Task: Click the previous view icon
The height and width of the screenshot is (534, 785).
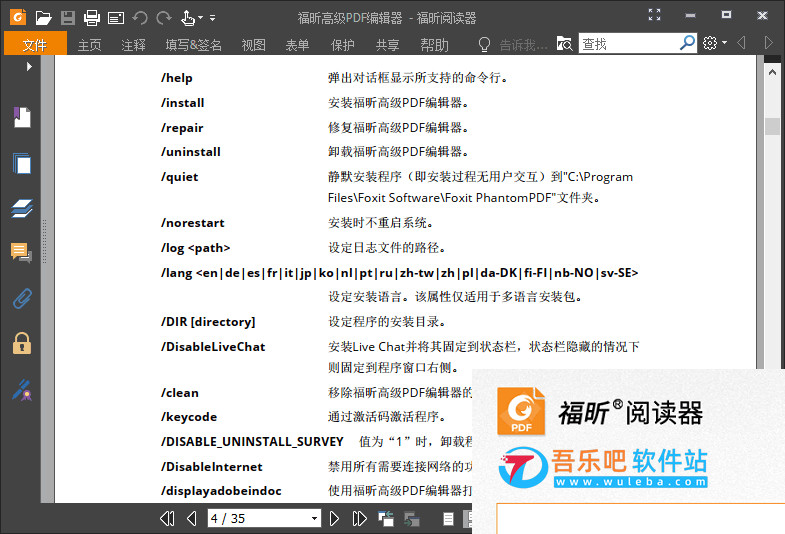Action: coord(386,519)
